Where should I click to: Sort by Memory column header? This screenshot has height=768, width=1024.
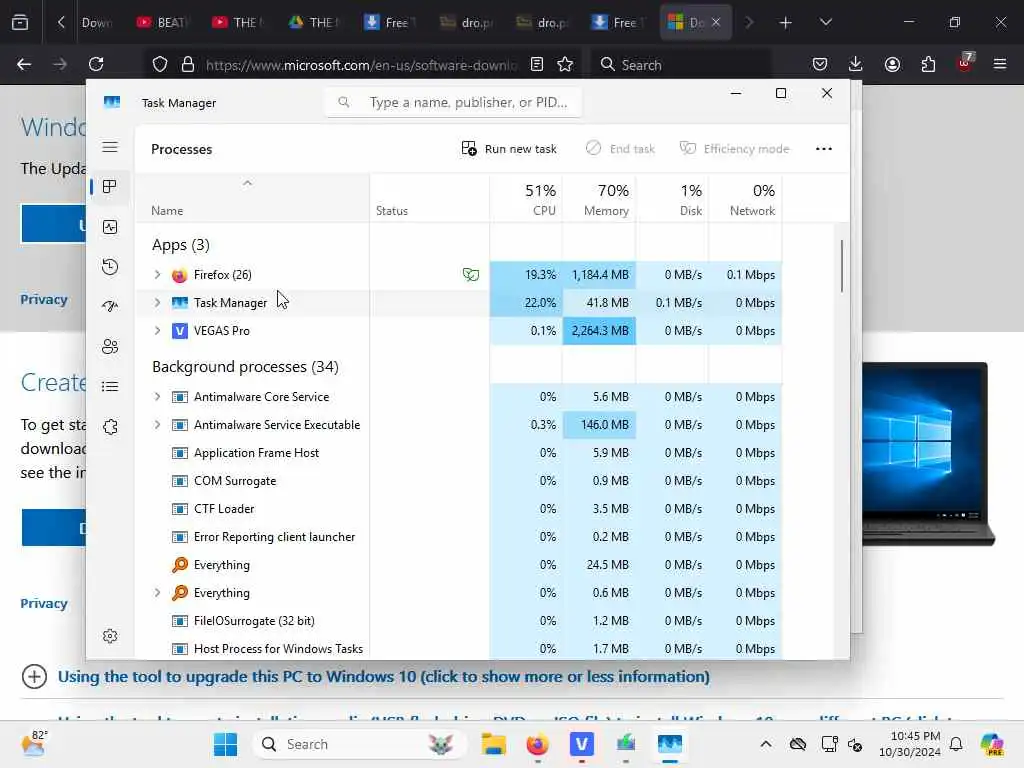(599, 199)
